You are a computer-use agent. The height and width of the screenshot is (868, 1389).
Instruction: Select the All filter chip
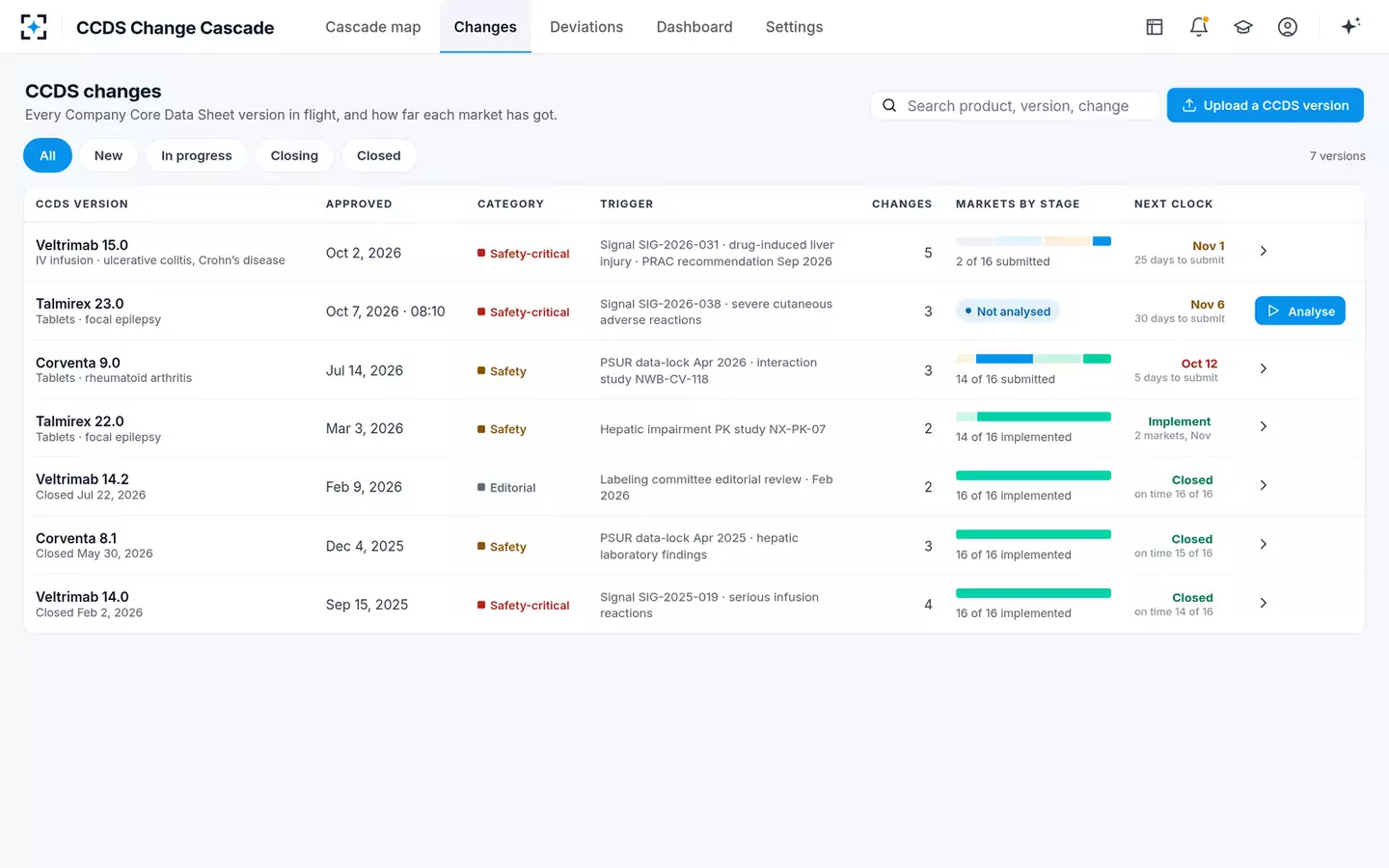pyautogui.click(x=47, y=155)
